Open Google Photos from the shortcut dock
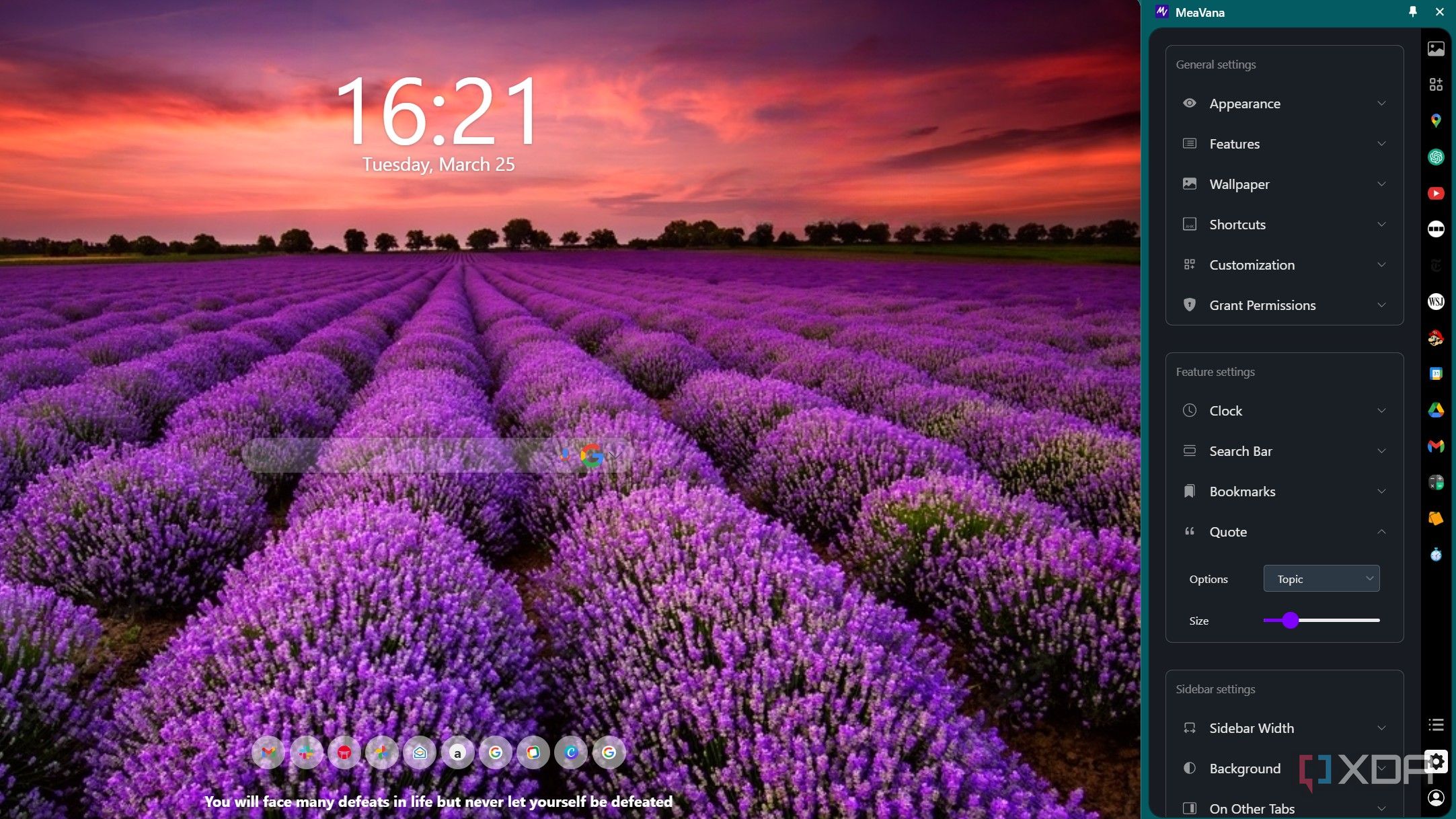This screenshot has width=1456, height=819. [x=382, y=752]
